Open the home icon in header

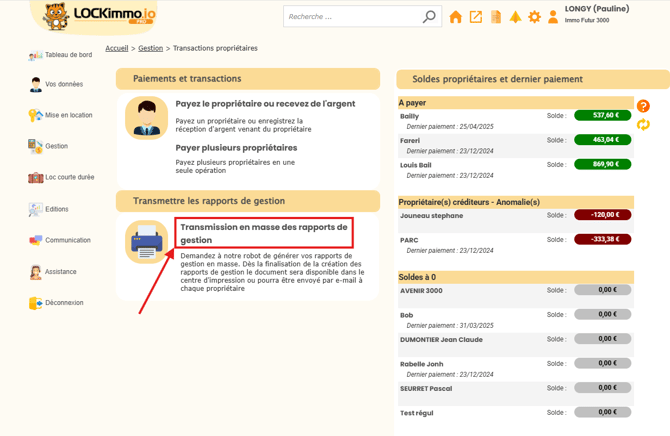[455, 17]
